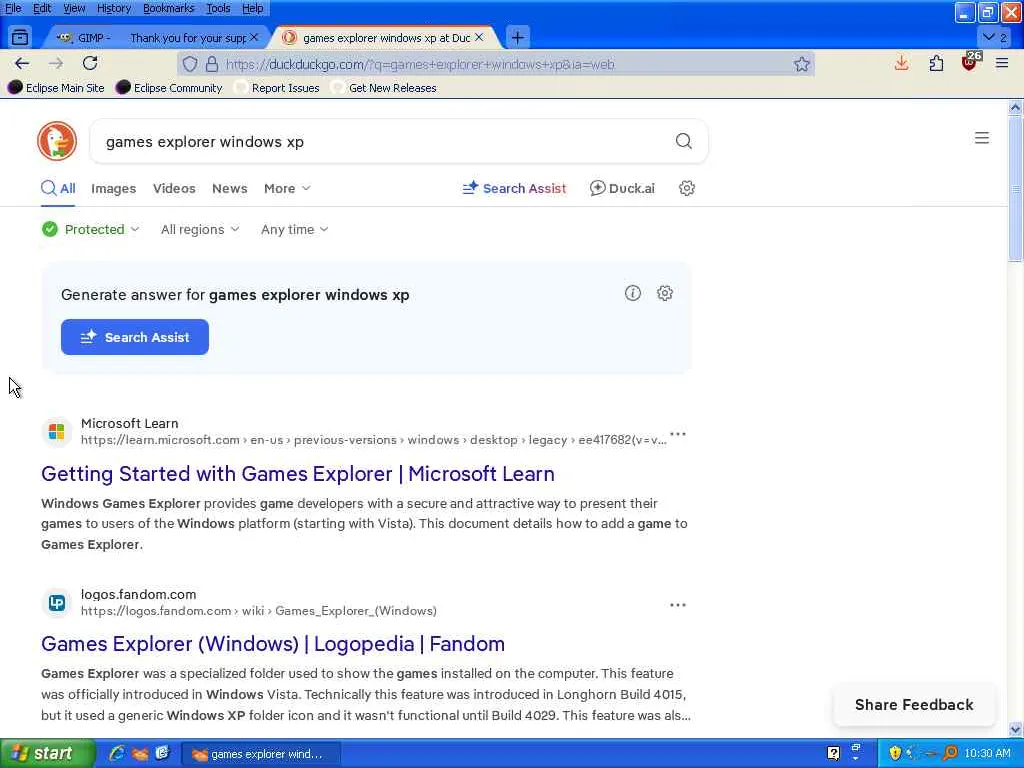The width and height of the screenshot is (1024, 768).
Task: Click the vertical scrollbar down arrow
Action: pyautogui.click(x=1015, y=729)
